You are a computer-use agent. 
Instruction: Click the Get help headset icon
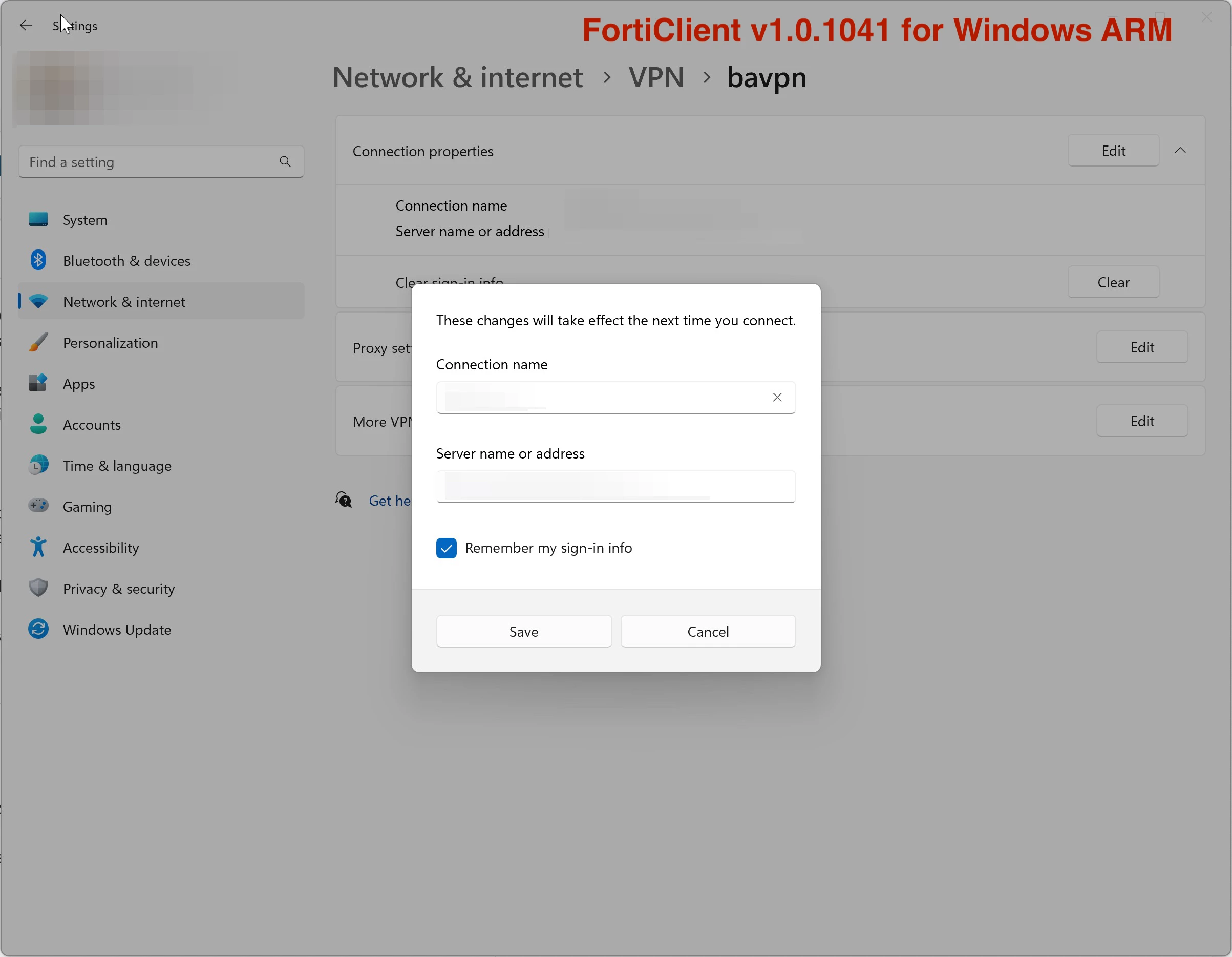(344, 500)
